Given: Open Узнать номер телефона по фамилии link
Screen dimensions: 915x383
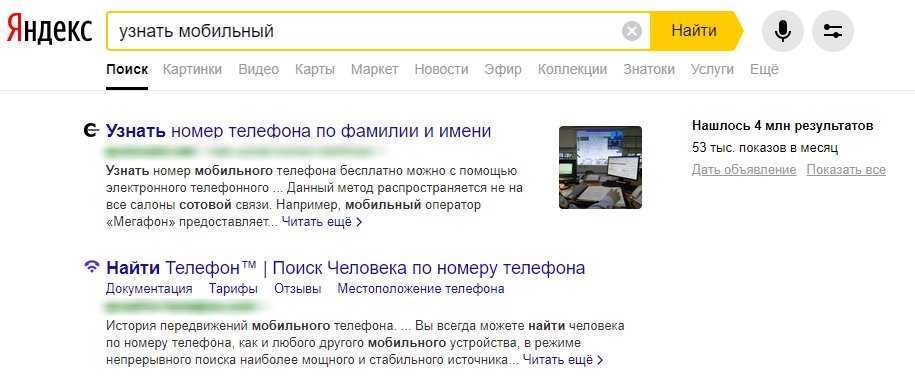Looking at the screenshot, I should point(299,131).
